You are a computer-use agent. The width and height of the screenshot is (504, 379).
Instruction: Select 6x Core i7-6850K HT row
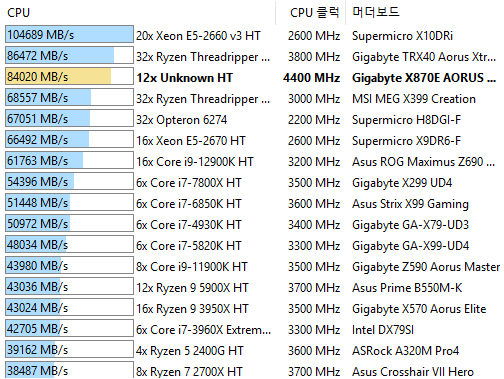[188, 204]
